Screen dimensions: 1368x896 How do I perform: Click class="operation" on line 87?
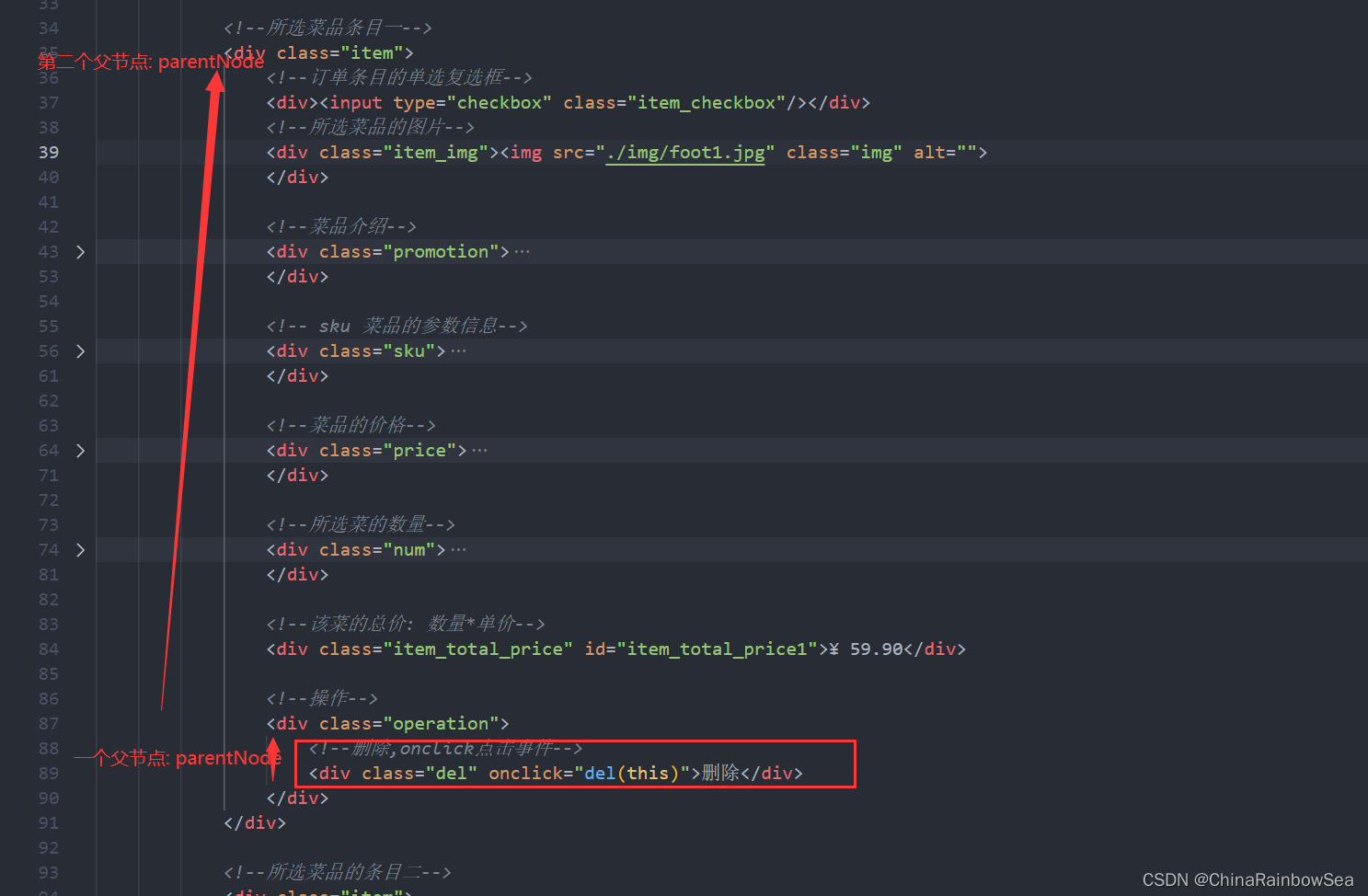pyautogui.click(x=408, y=724)
